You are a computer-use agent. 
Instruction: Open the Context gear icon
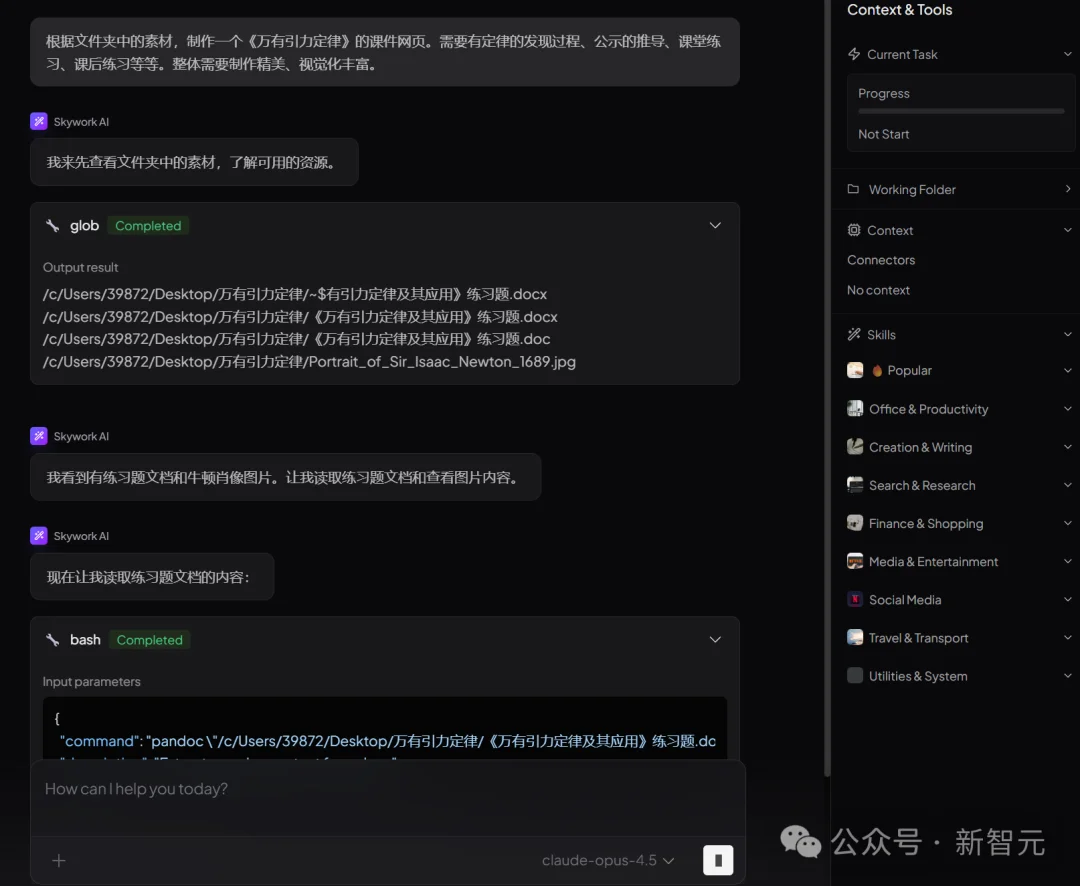[x=855, y=230]
